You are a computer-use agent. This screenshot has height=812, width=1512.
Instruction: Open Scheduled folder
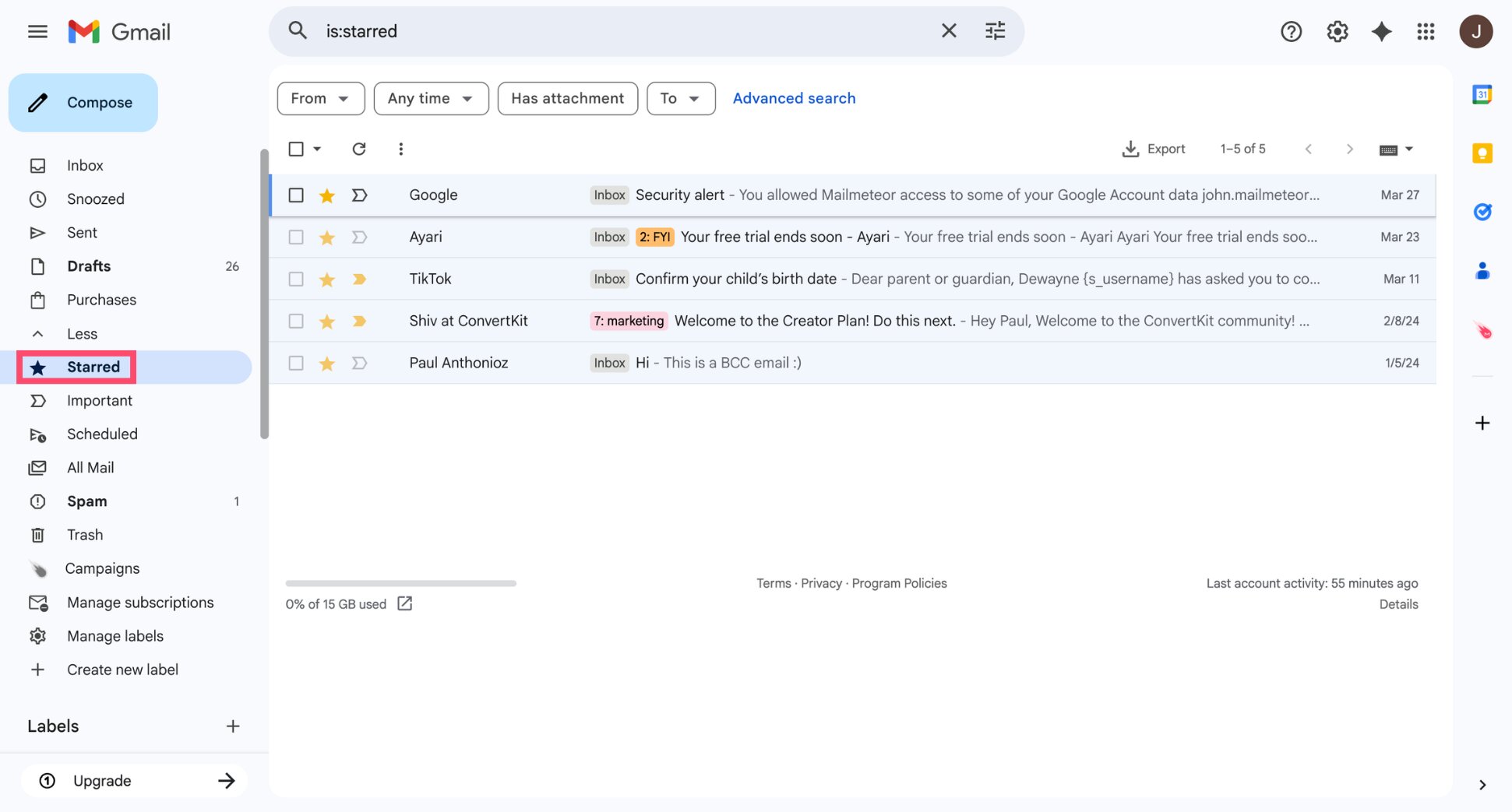[x=102, y=434]
